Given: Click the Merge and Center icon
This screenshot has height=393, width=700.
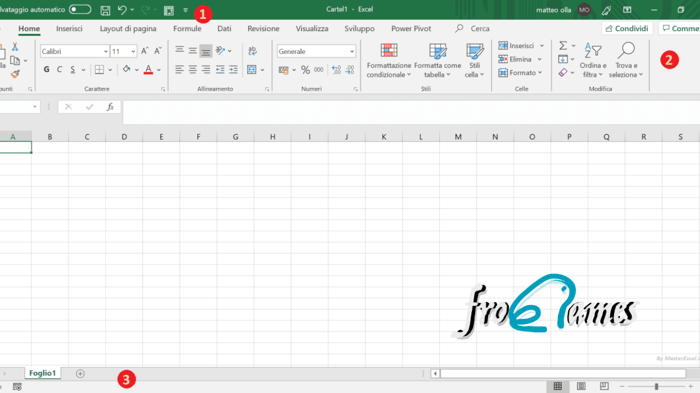Looking at the screenshot, I should pyautogui.click(x=252, y=69).
